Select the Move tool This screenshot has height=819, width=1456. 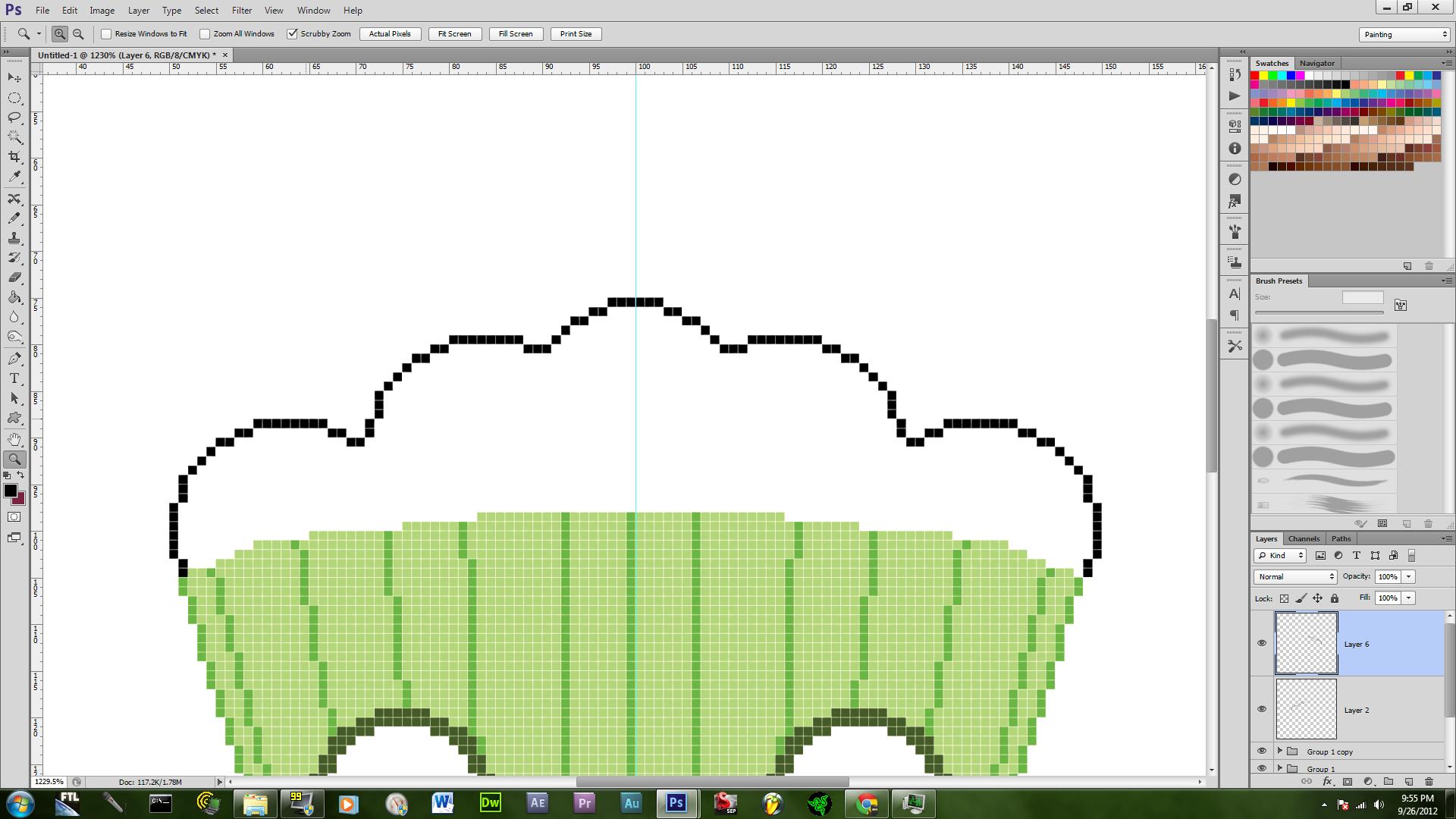coord(14,78)
